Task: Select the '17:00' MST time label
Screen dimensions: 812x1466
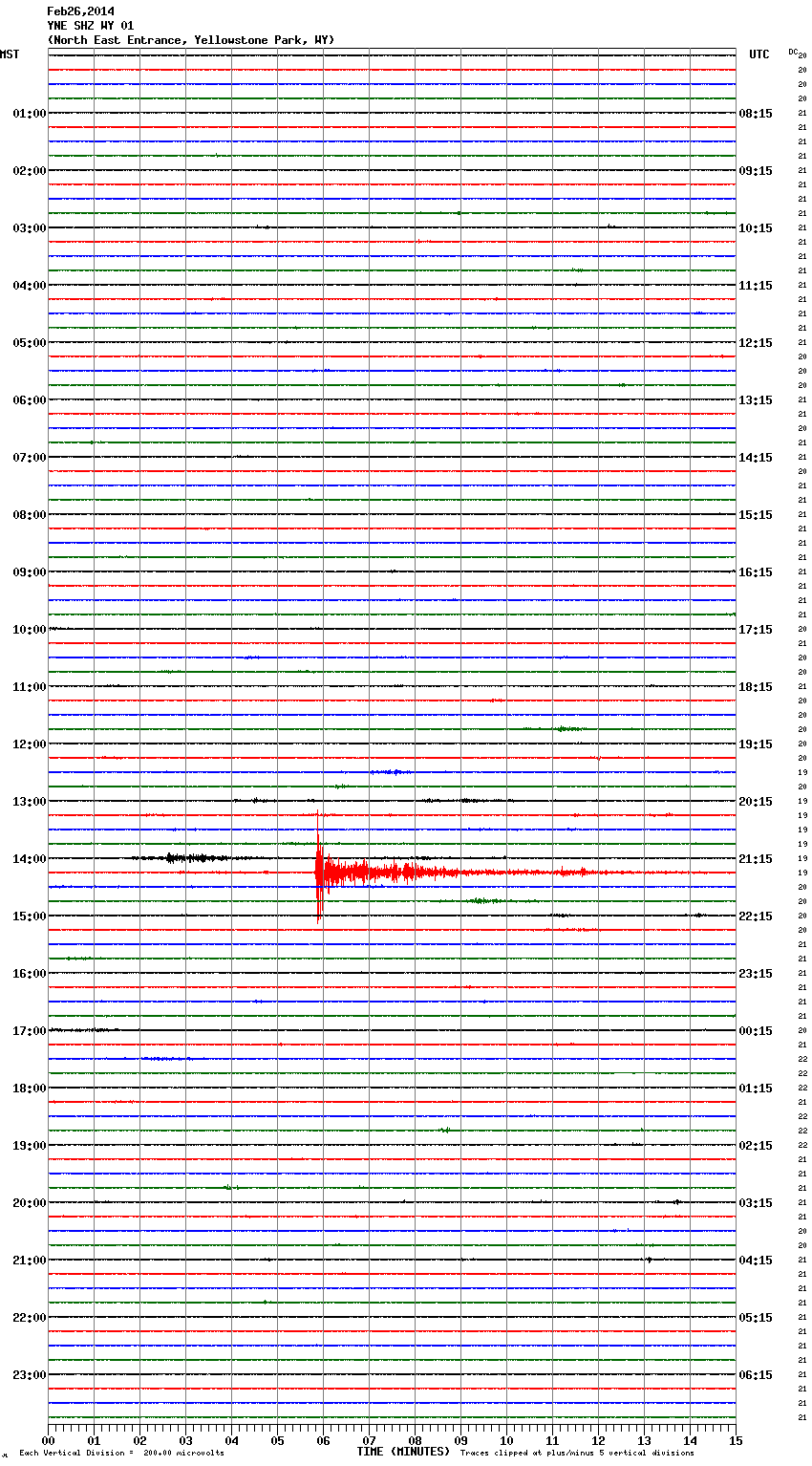Action: (29, 1031)
